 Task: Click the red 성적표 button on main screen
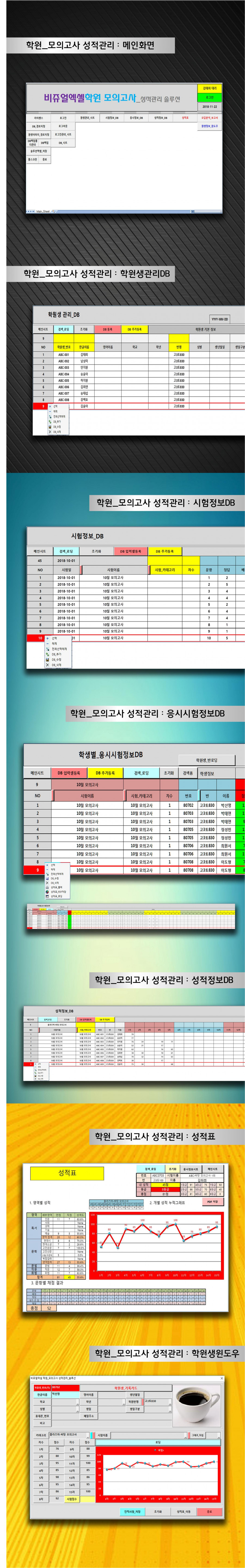(x=185, y=118)
